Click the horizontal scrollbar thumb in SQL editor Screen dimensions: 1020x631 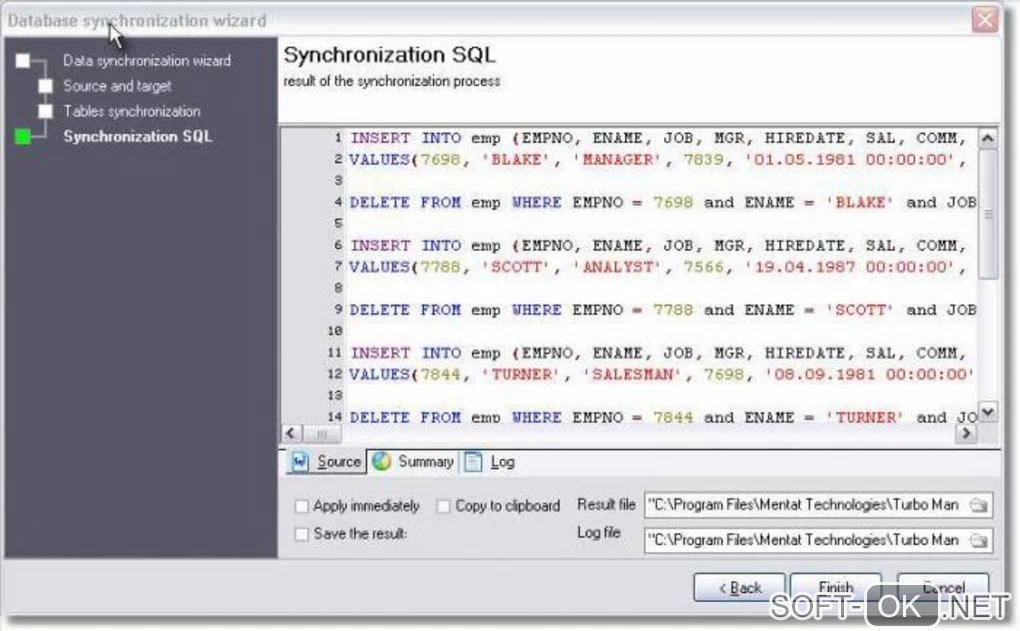pos(322,433)
